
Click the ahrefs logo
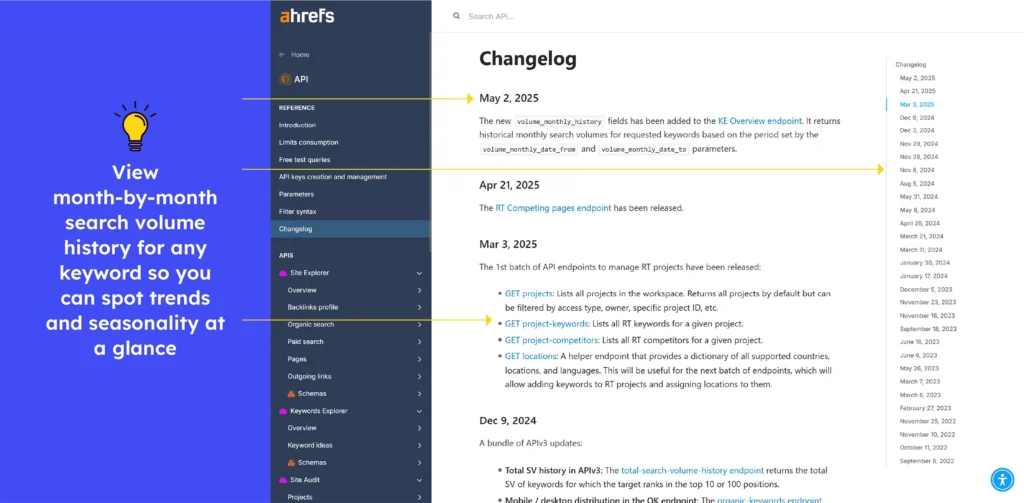pyautogui.click(x=306, y=16)
